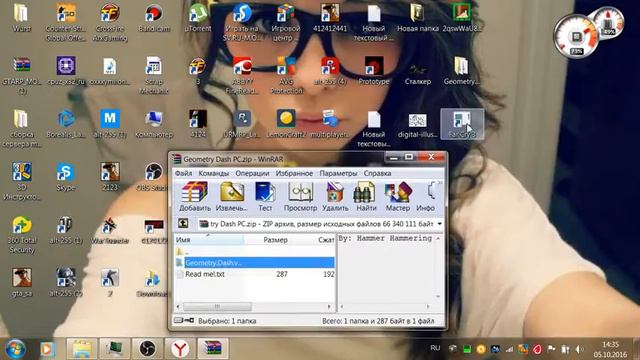
Task: Click the Добавить (Add) toolbar icon
Action: 195,197
